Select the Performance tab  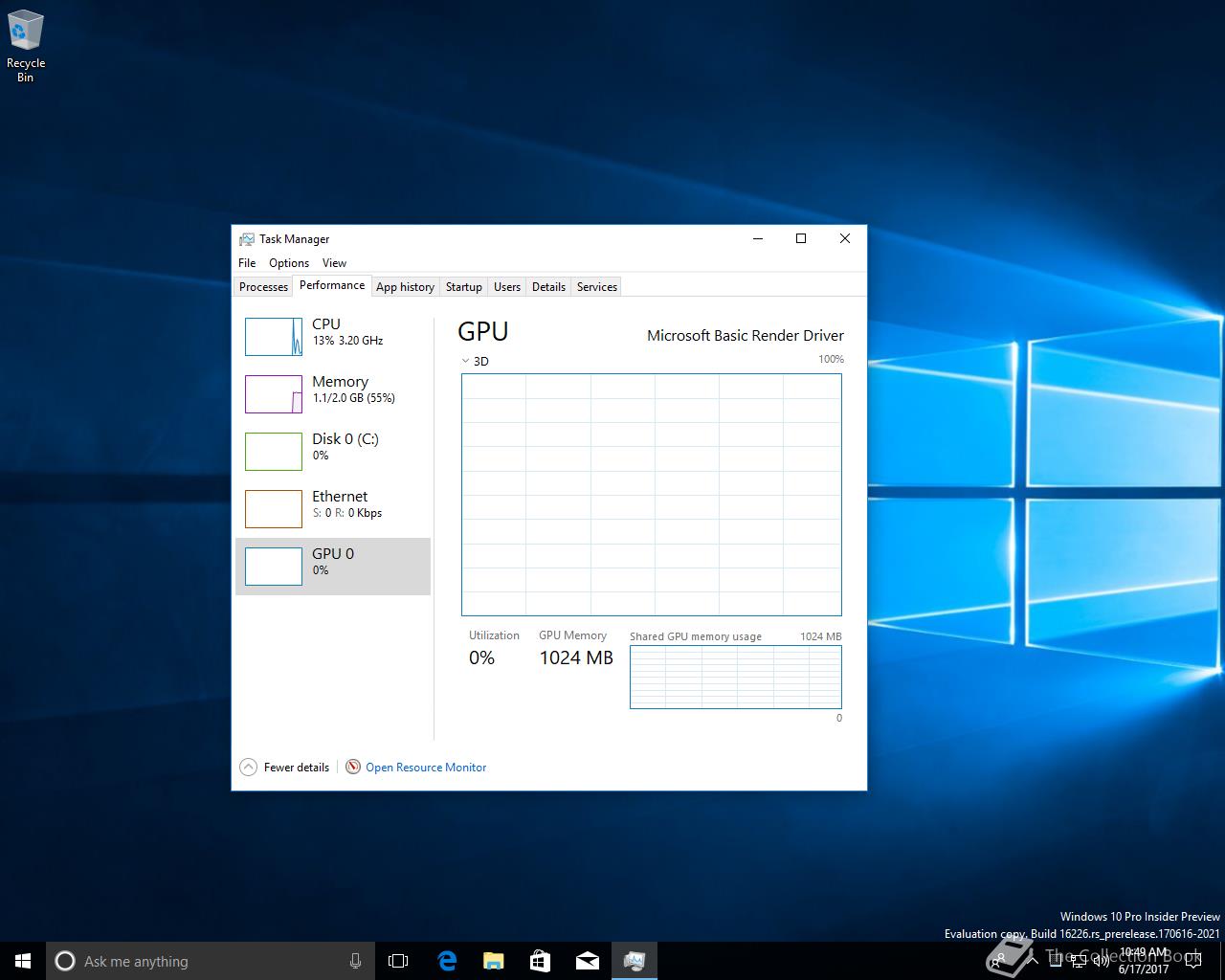[x=332, y=285]
